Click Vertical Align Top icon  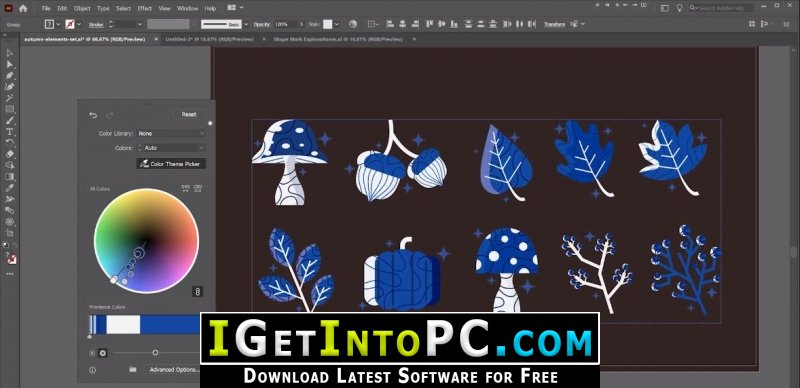click(429, 24)
